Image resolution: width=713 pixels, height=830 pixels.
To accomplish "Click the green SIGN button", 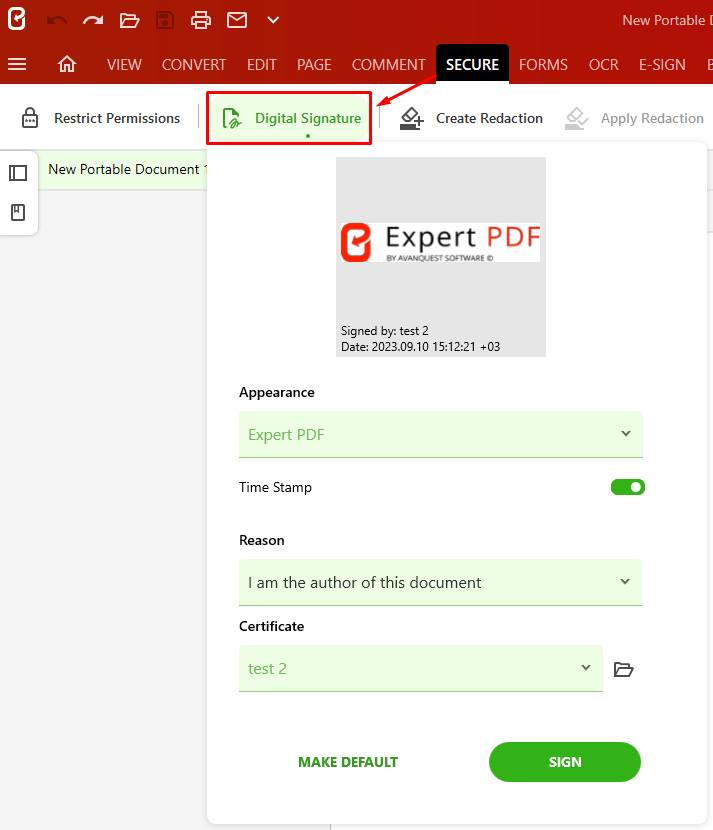I will click(565, 762).
